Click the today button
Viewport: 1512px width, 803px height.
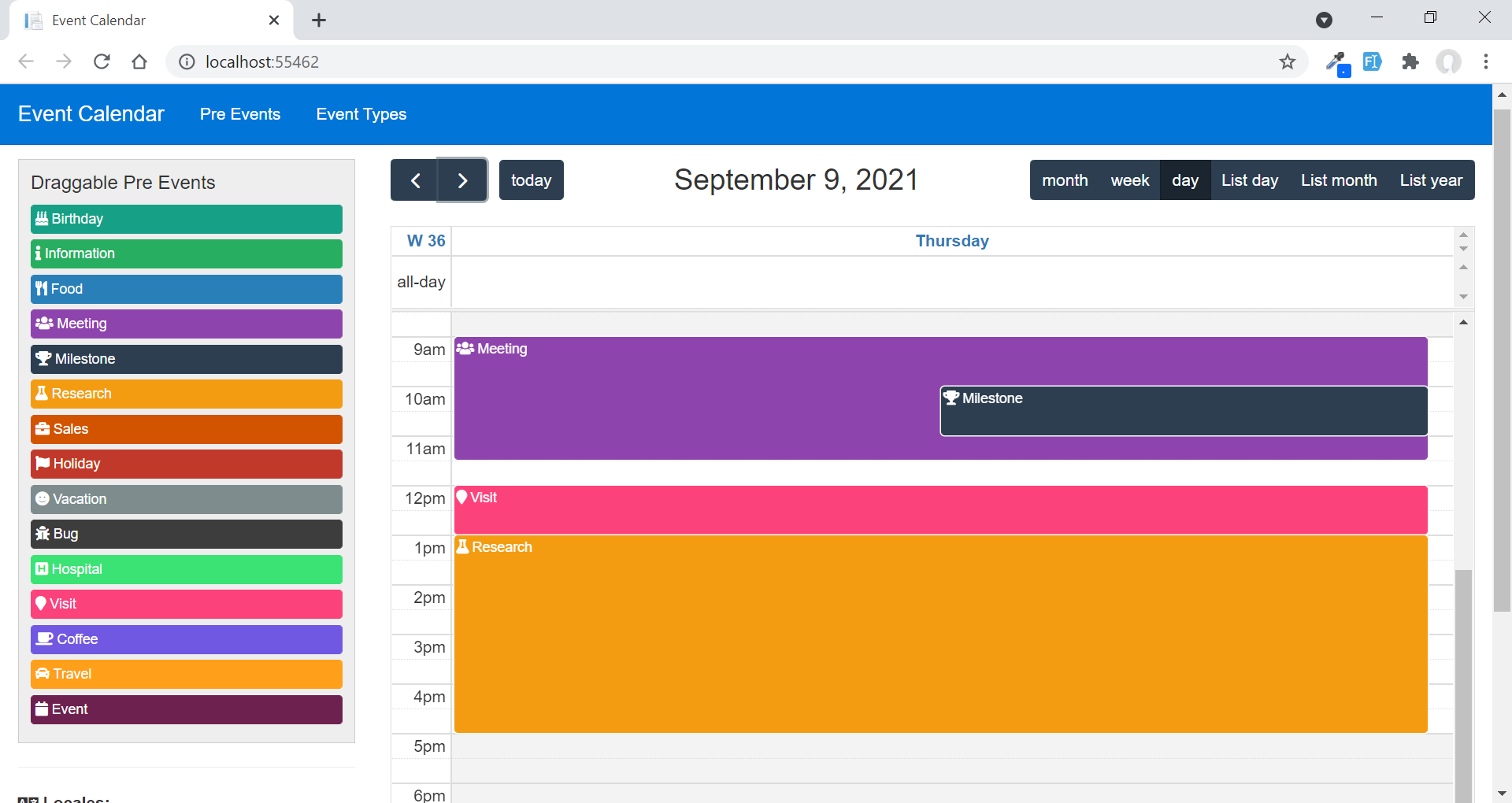tap(531, 179)
